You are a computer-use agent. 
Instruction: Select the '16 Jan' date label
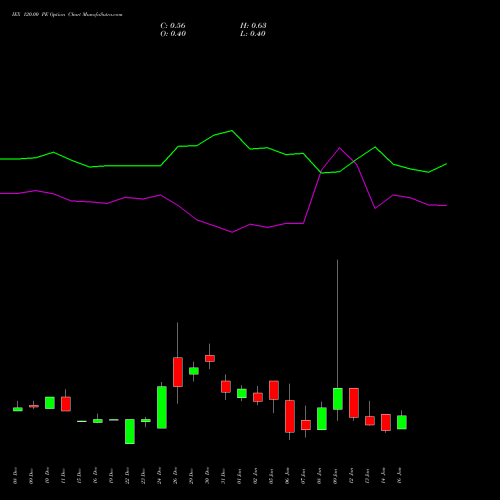point(399,476)
